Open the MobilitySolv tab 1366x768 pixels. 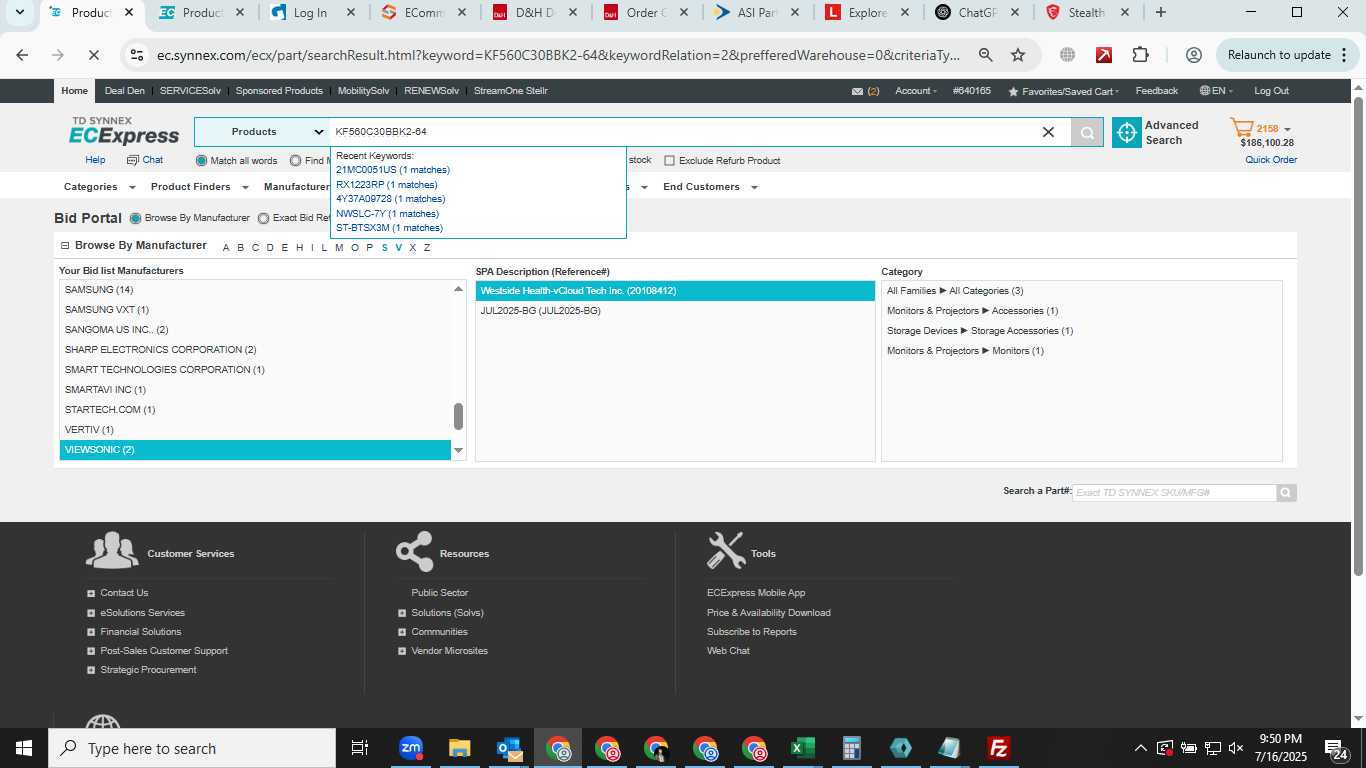tap(363, 91)
